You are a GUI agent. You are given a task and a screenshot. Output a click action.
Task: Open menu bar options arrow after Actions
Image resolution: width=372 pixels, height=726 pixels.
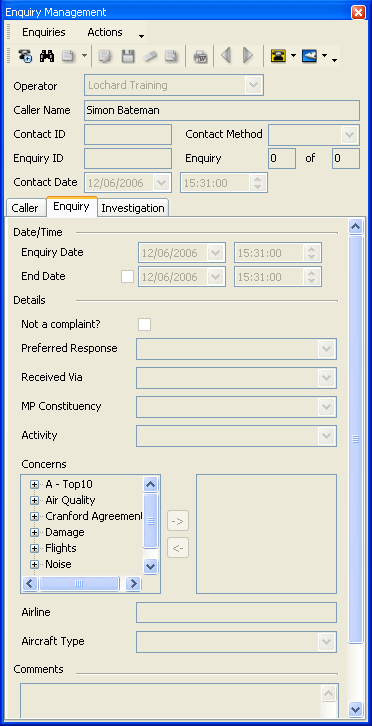pos(141,36)
